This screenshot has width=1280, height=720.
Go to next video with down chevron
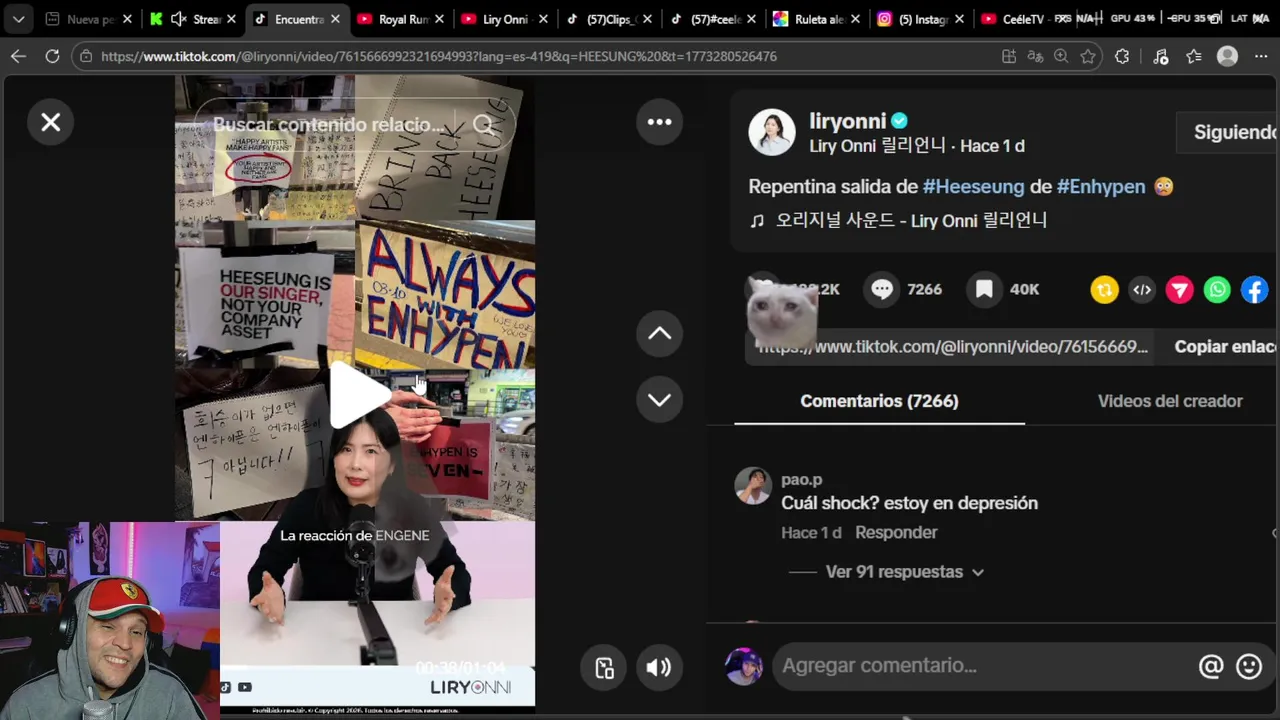point(659,400)
